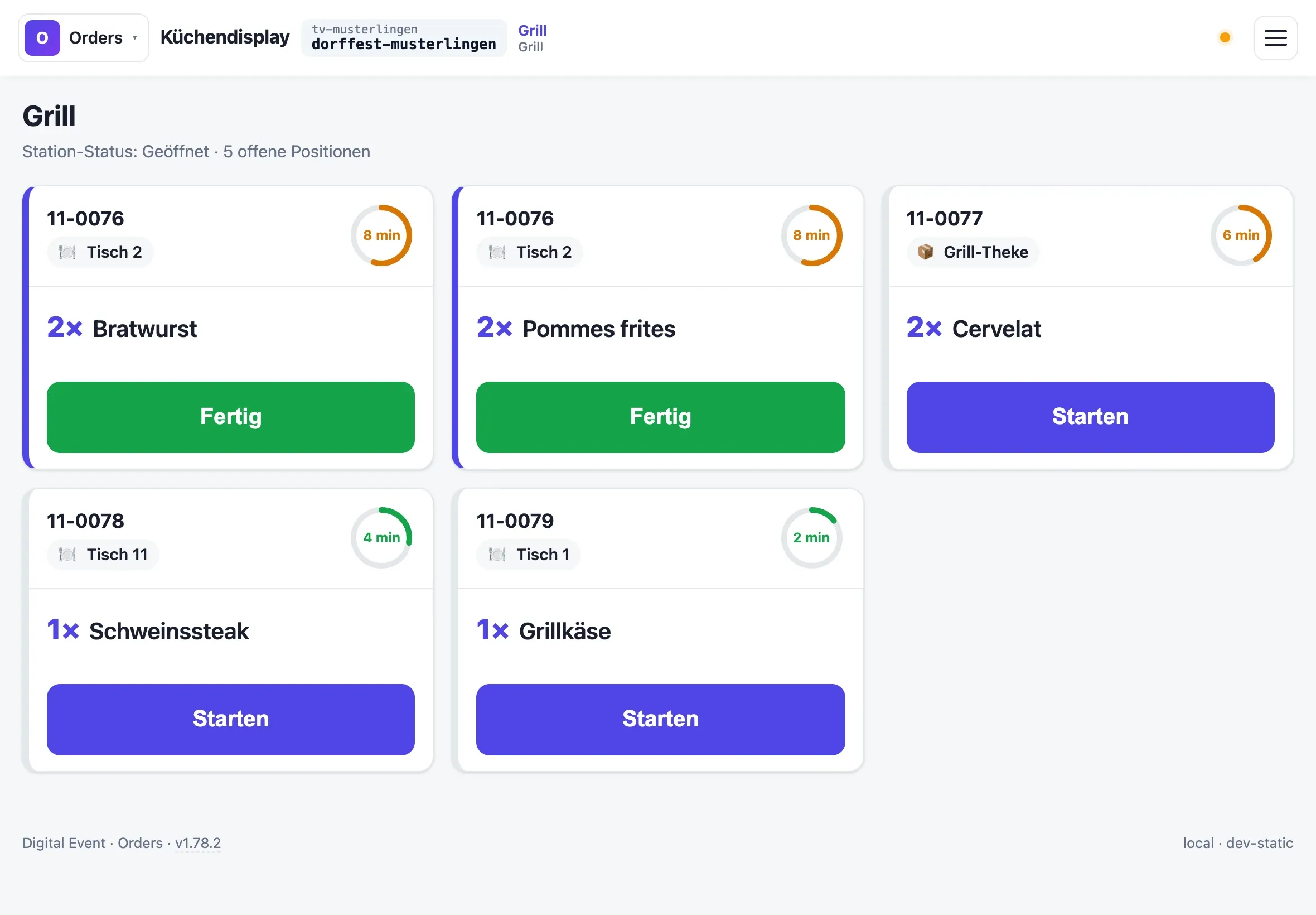1316x915 pixels.
Task: Click the 6 min timer on Cervelat card
Action: point(1241,235)
